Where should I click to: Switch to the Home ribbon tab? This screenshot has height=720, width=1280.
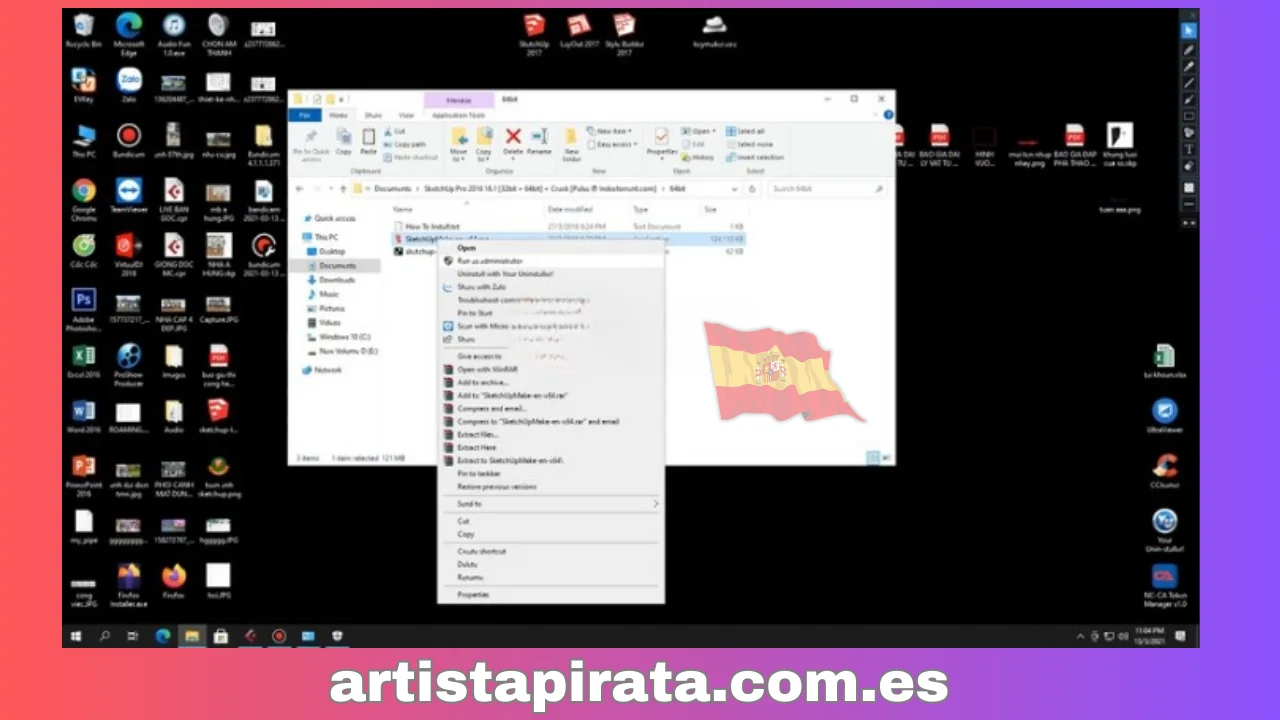tap(338, 116)
